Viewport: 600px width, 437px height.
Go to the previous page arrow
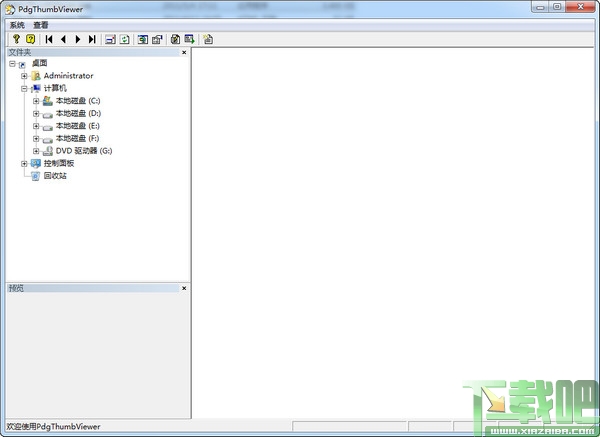tap(64, 39)
